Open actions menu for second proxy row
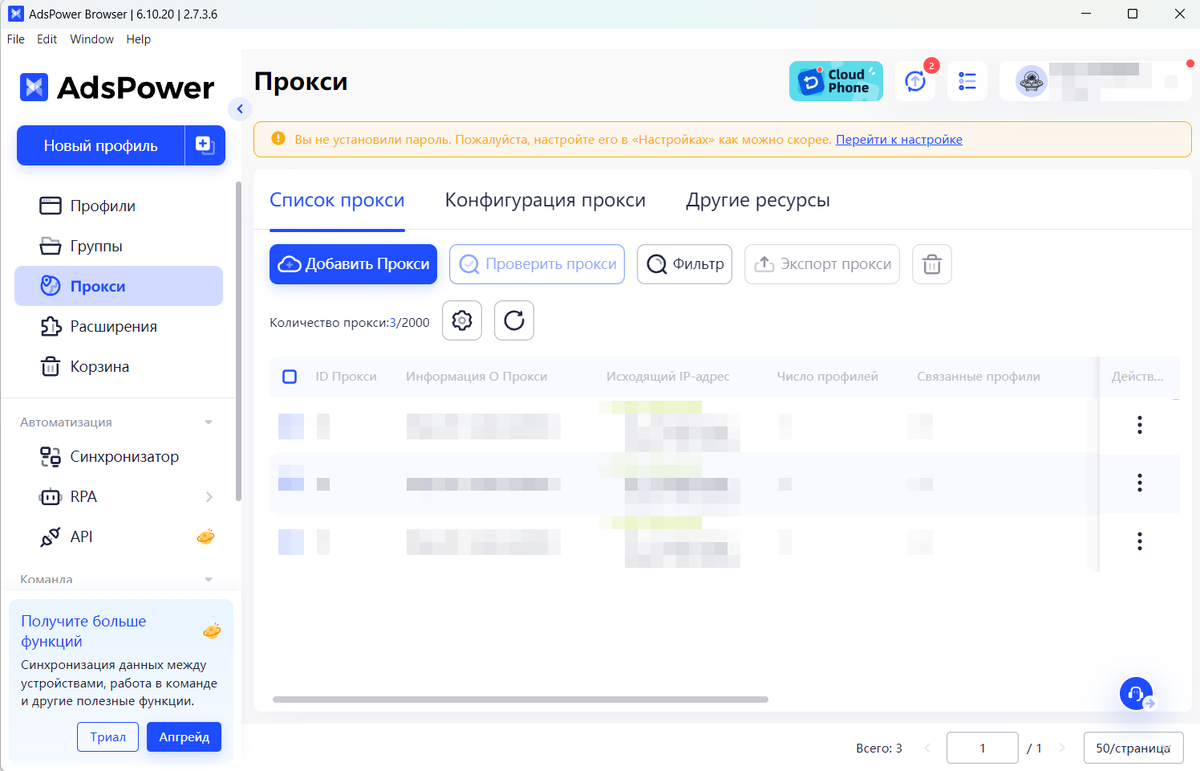Image resolution: width=1200 pixels, height=771 pixels. (1139, 483)
